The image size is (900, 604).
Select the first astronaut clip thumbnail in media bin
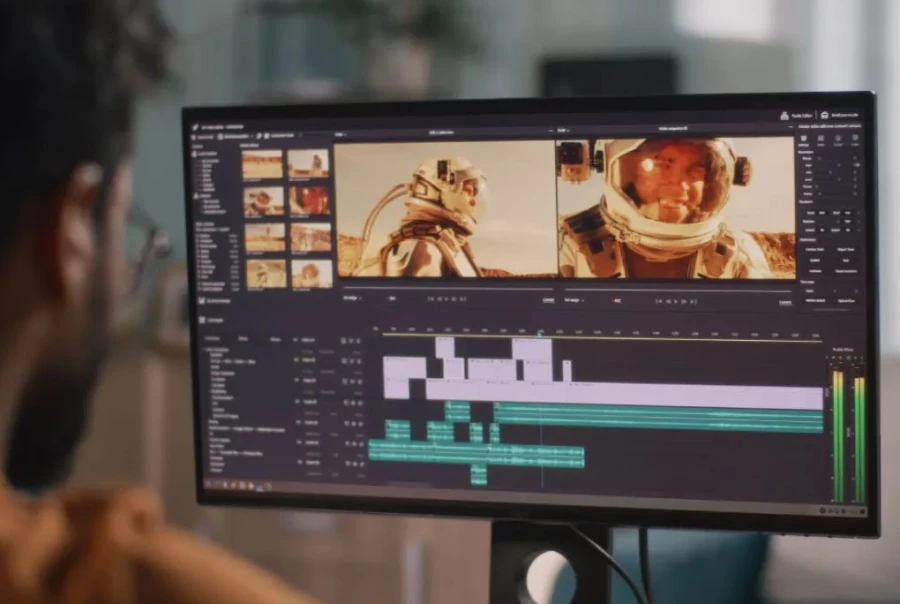(x=262, y=165)
